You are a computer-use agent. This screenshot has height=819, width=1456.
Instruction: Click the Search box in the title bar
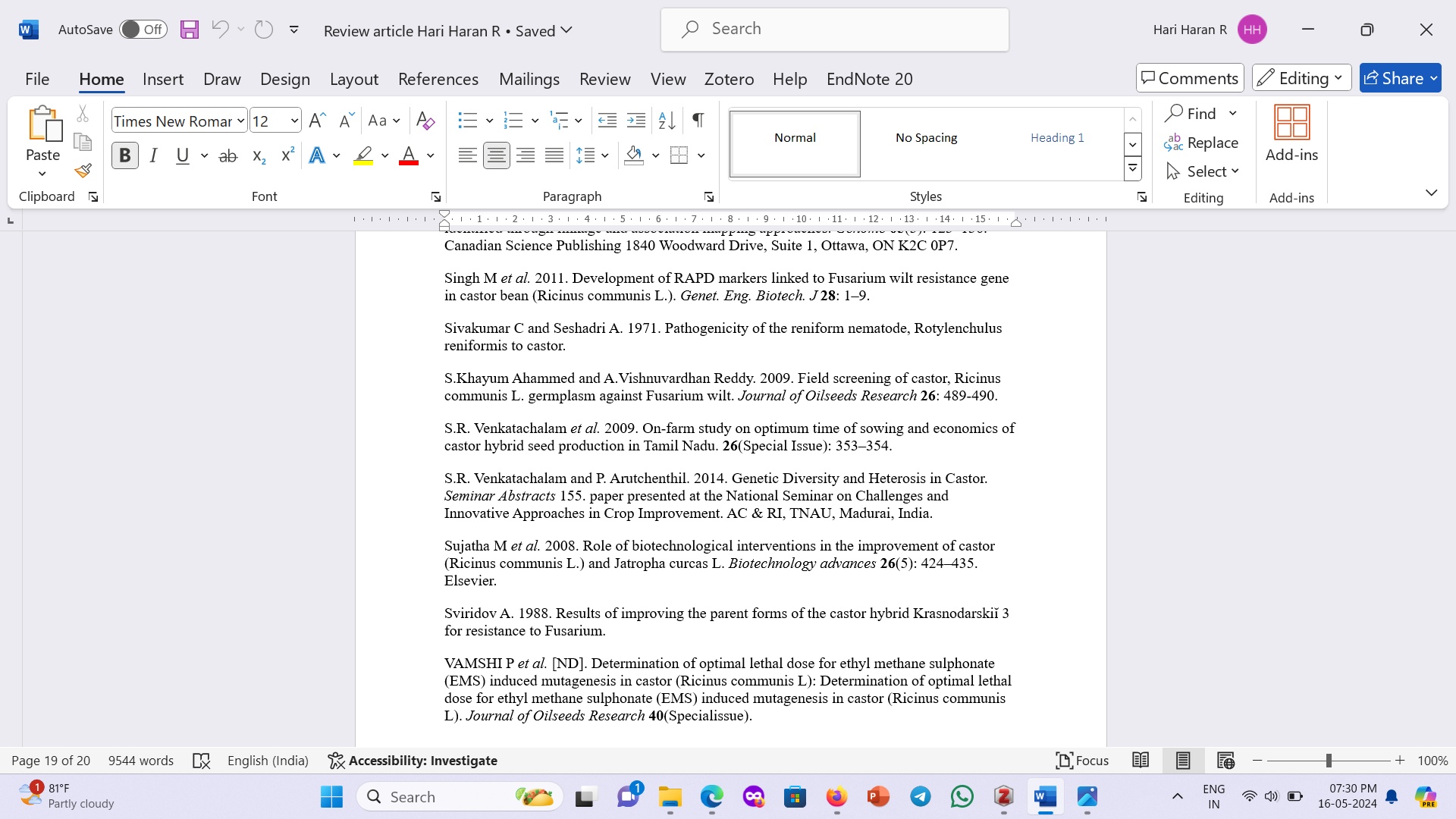(x=834, y=30)
